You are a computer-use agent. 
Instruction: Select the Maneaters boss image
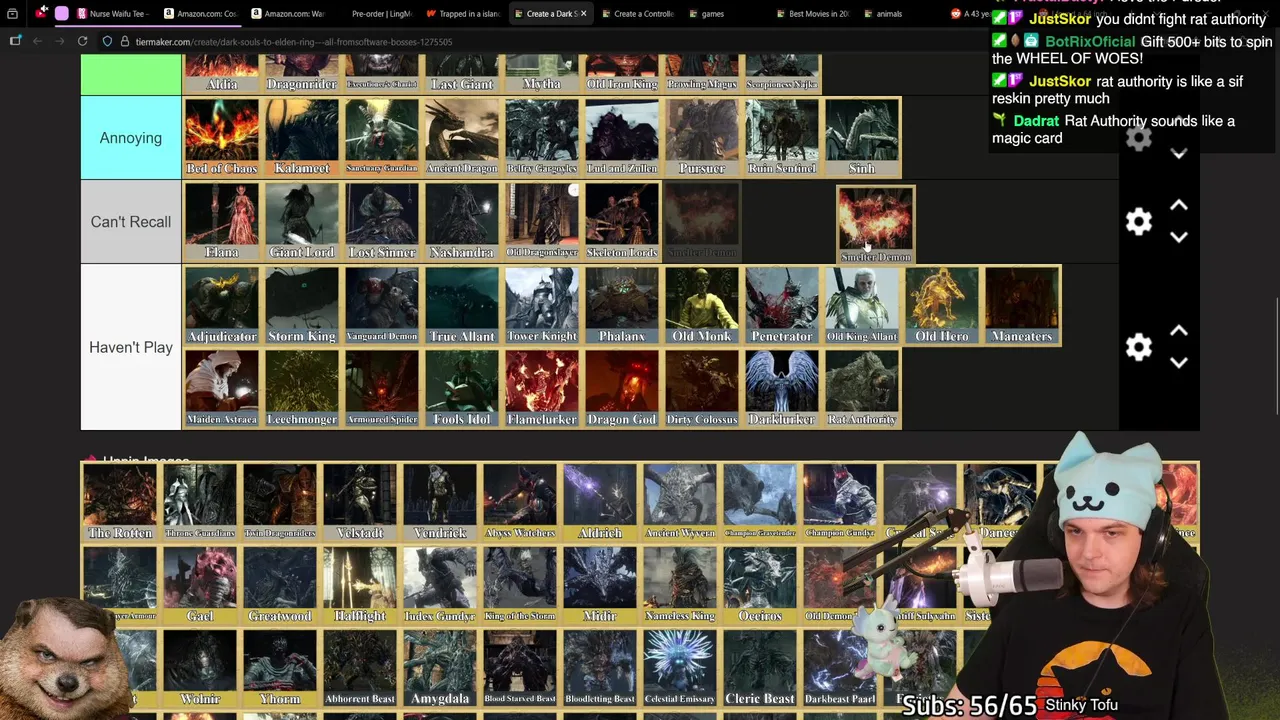1021,305
